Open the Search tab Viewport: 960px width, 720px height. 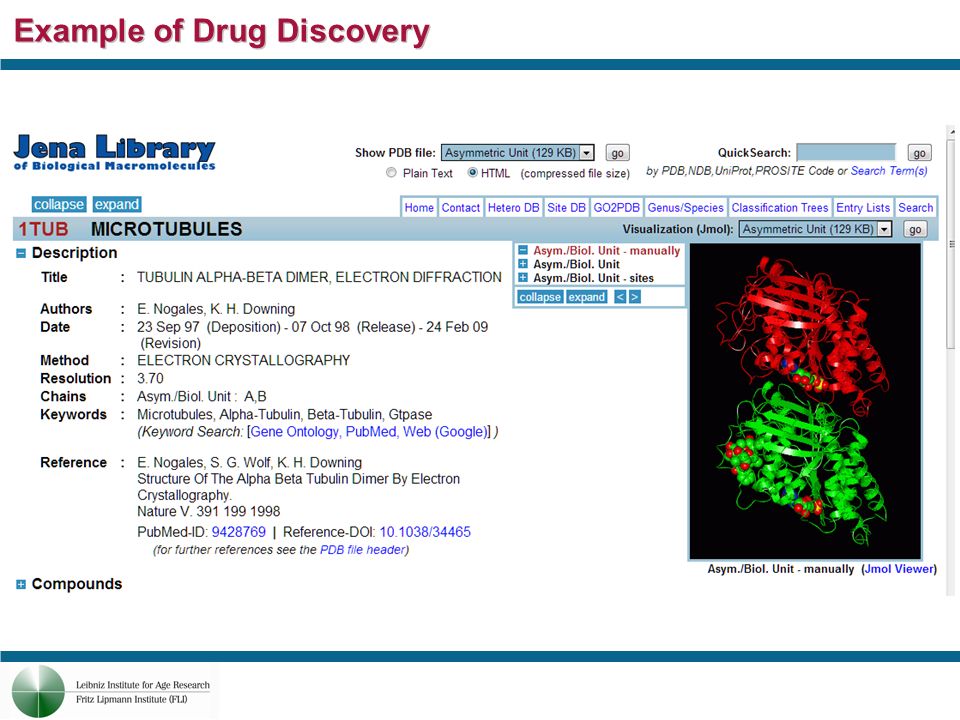(x=916, y=208)
